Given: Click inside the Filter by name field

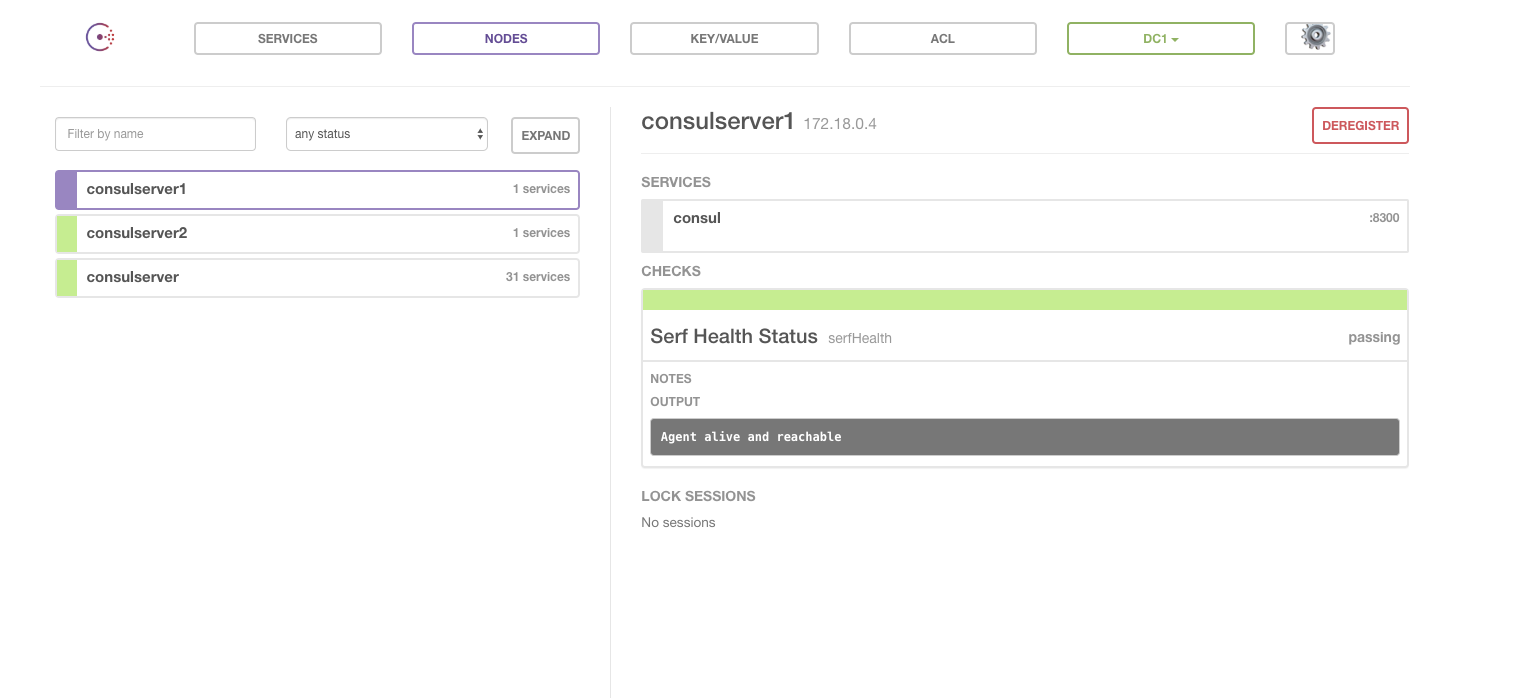Looking at the screenshot, I should [155, 133].
